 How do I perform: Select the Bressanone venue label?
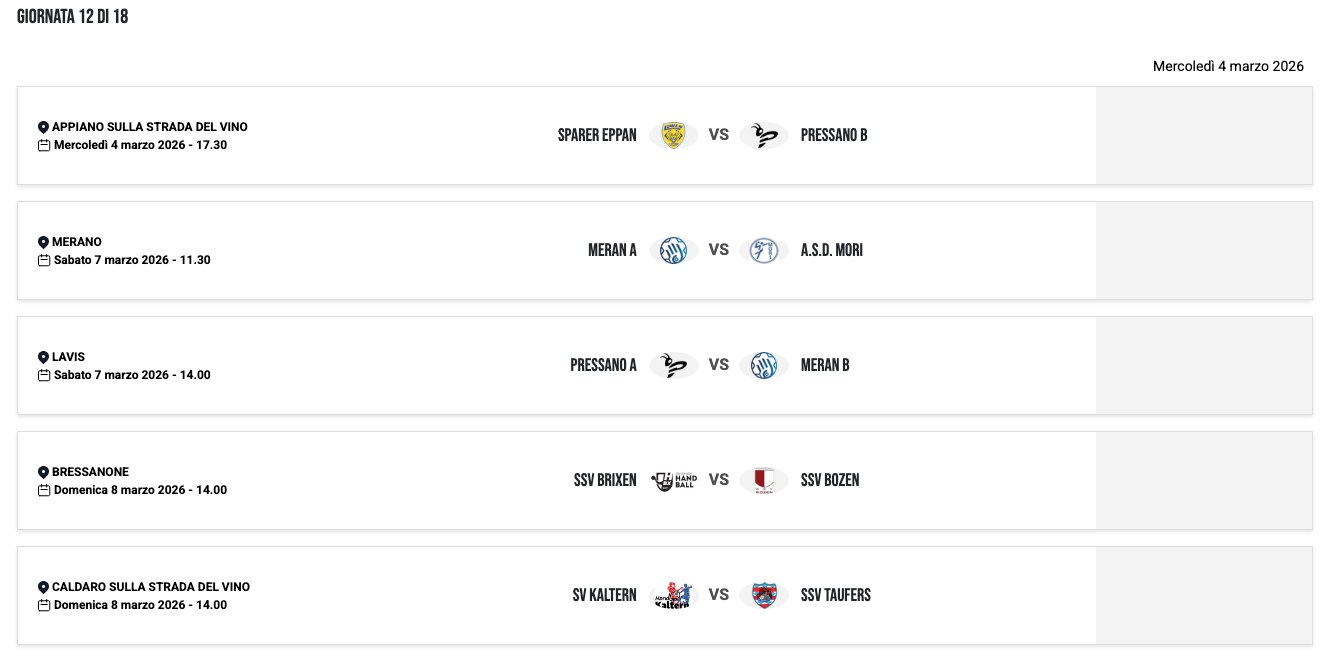[90, 472]
